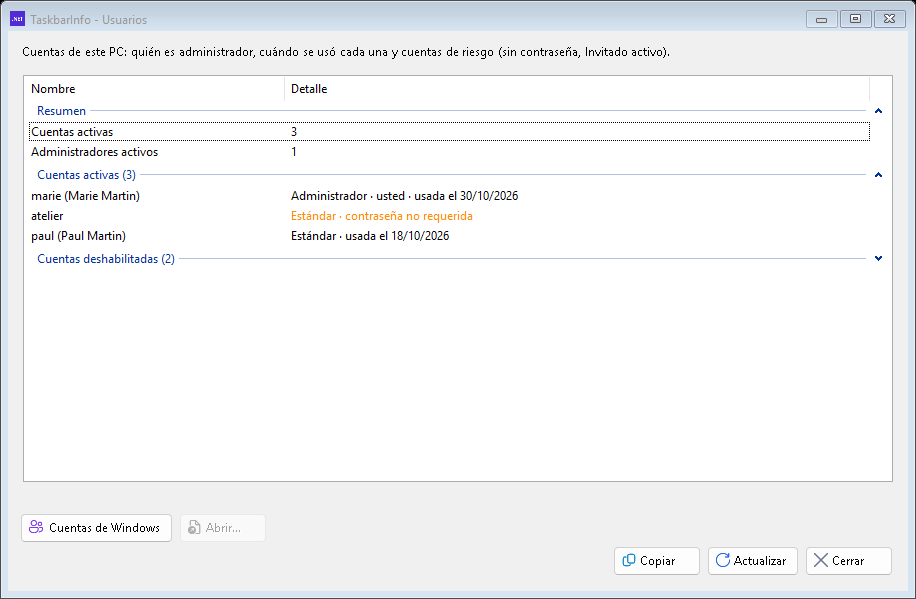Select the marie (Marie Martin) account row

click(449, 196)
